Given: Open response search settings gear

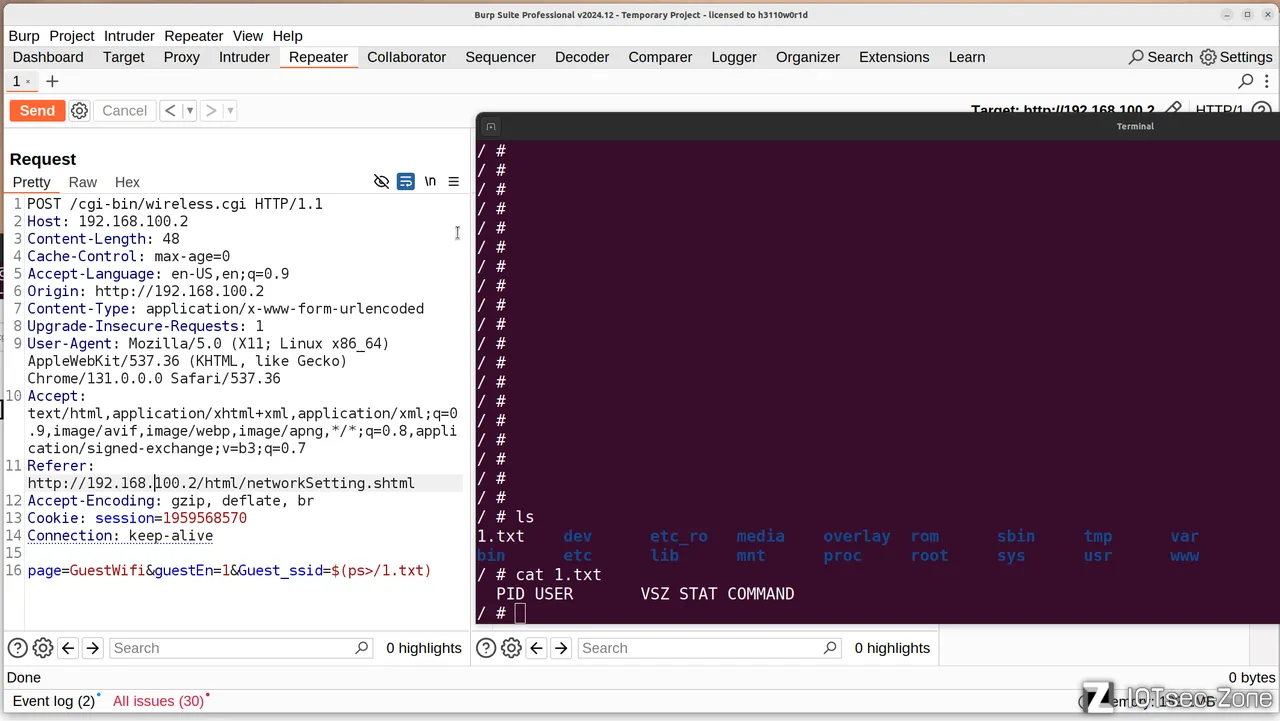Looking at the screenshot, I should click(x=511, y=648).
